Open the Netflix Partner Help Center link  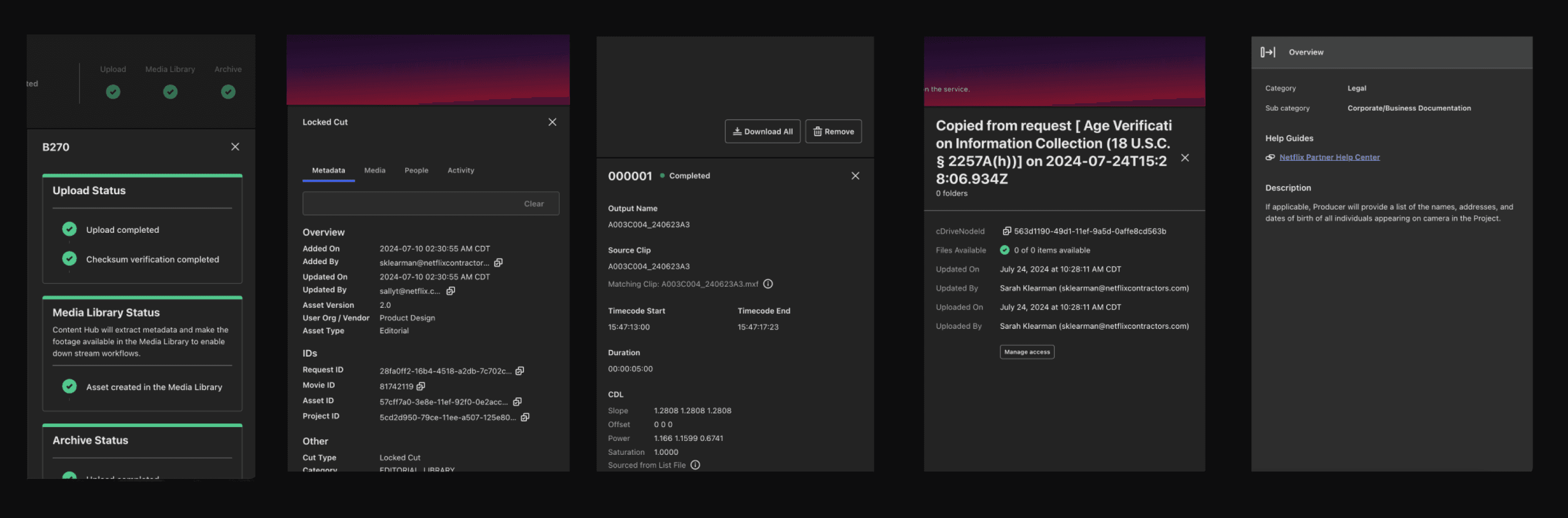(x=1329, y=156)
